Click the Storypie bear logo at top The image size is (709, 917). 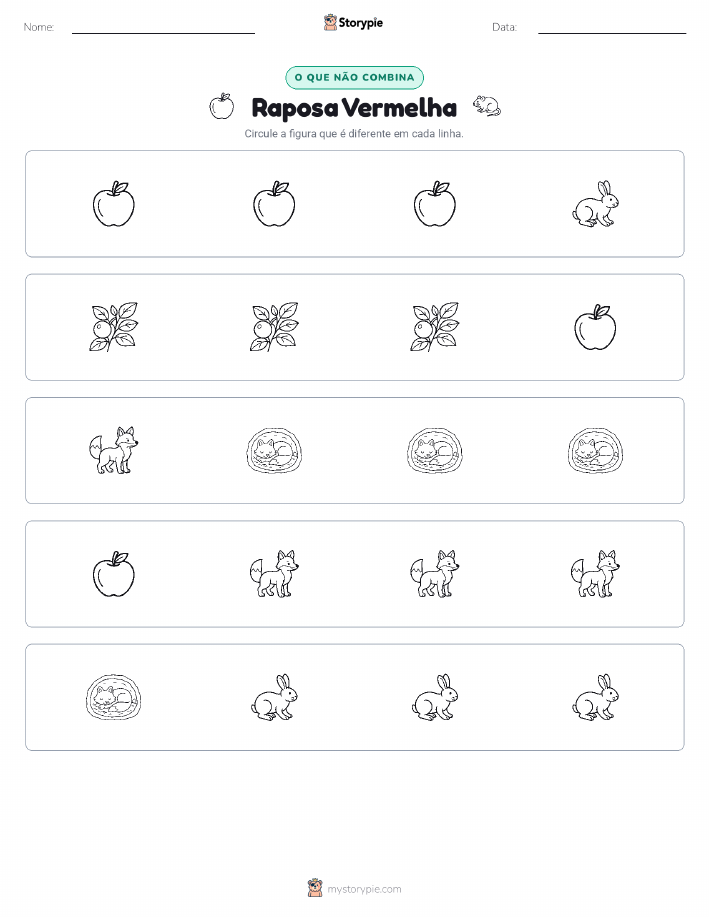coord(330,23)
